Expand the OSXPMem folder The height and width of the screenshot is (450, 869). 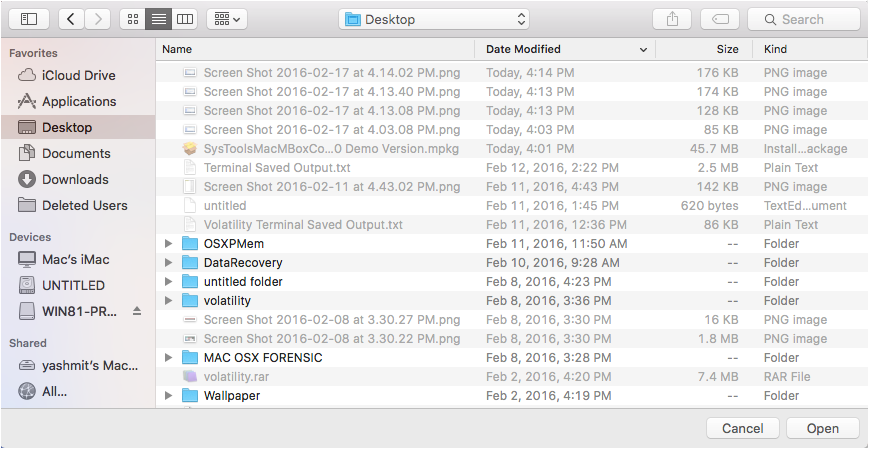[168, 244]
